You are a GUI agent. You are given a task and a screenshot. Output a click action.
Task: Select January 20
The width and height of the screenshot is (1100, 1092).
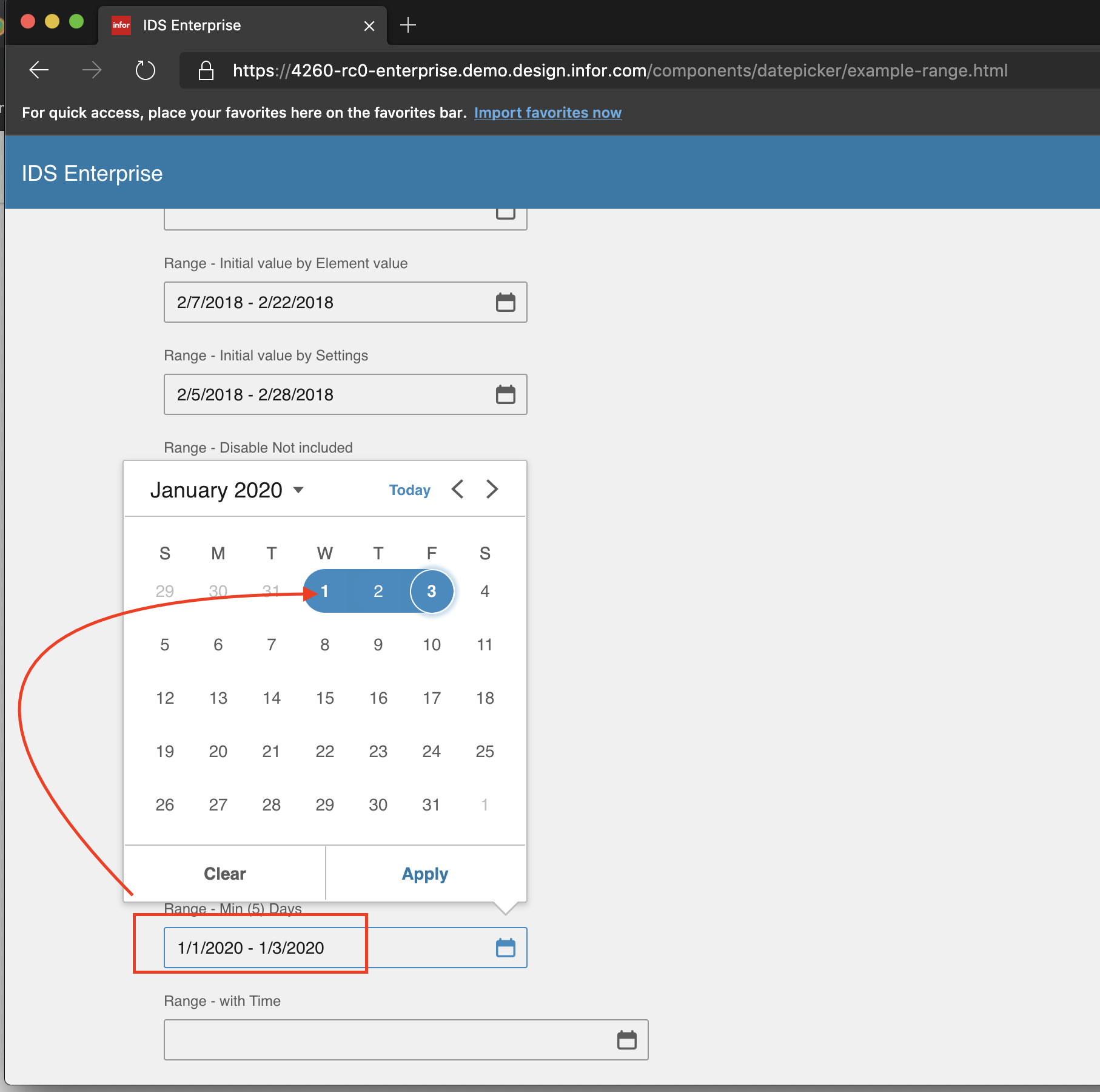[218, 751]
